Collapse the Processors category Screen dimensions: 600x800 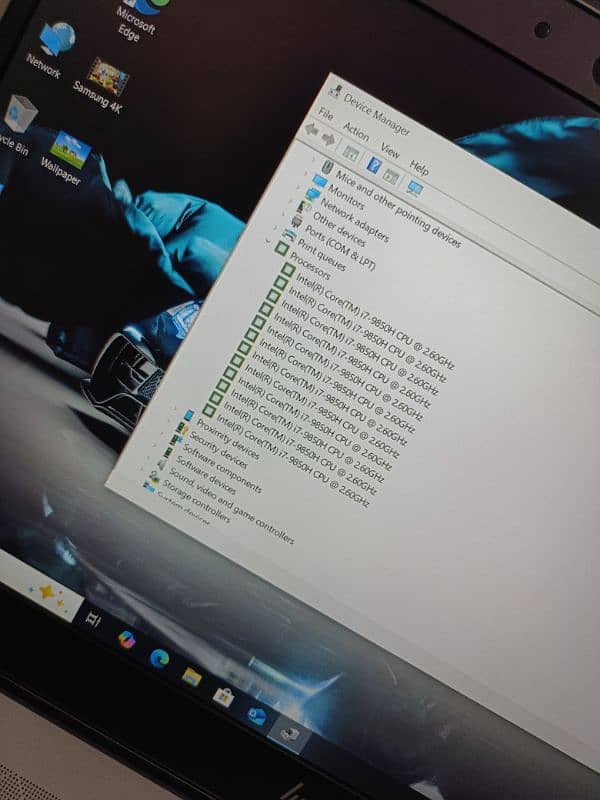[x=269, y=241]
